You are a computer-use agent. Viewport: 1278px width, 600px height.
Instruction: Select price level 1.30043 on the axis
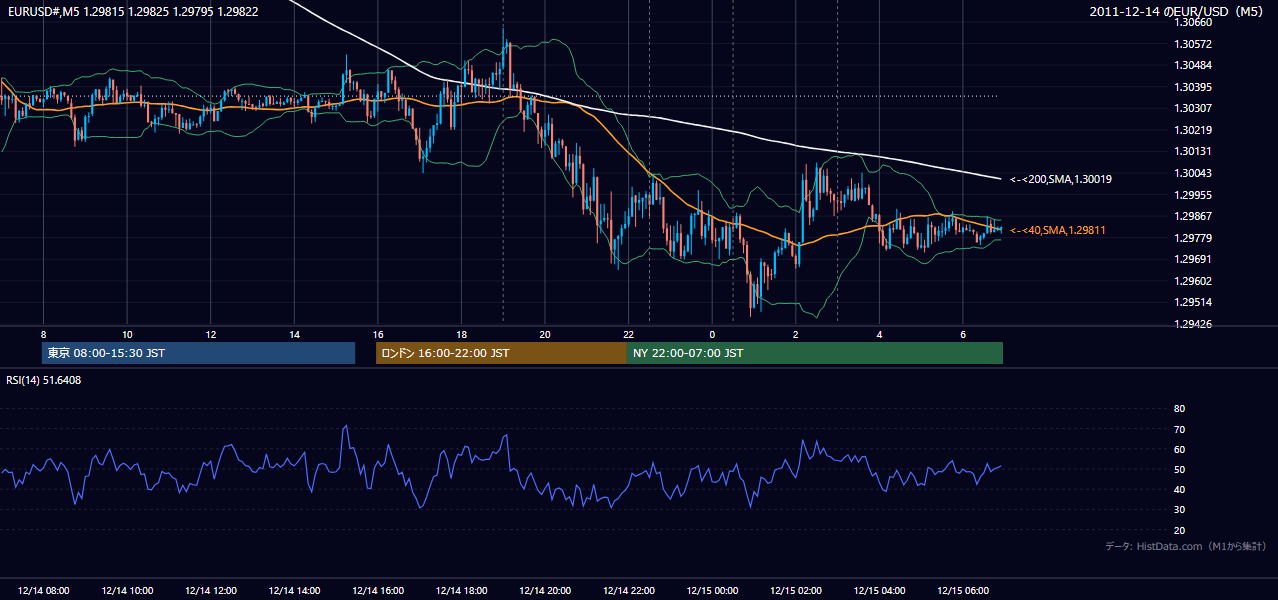coord(1193,173)
